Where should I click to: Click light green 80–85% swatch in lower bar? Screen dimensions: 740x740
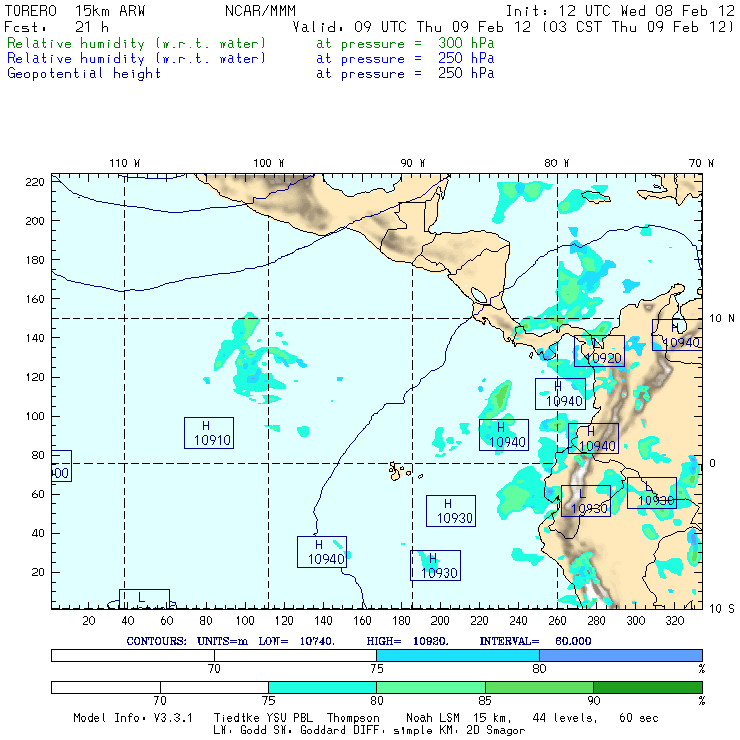click(431, 687)
